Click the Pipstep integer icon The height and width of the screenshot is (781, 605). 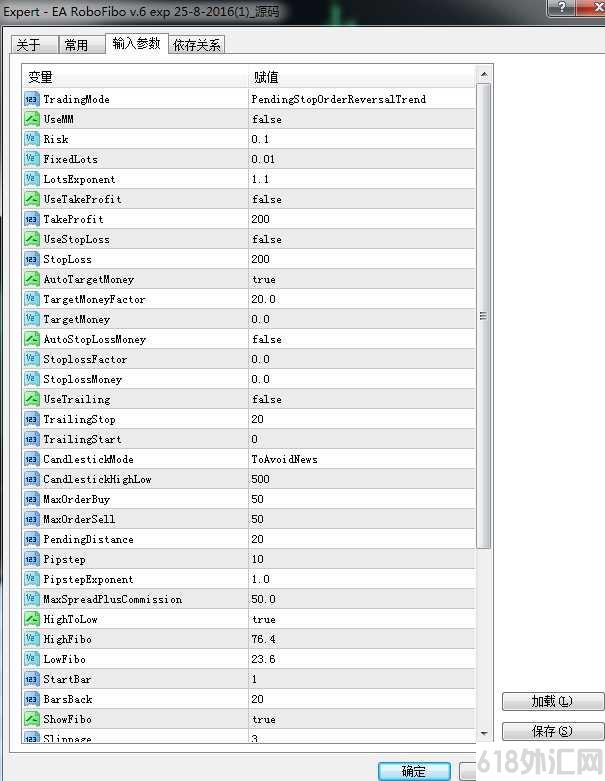31,559
